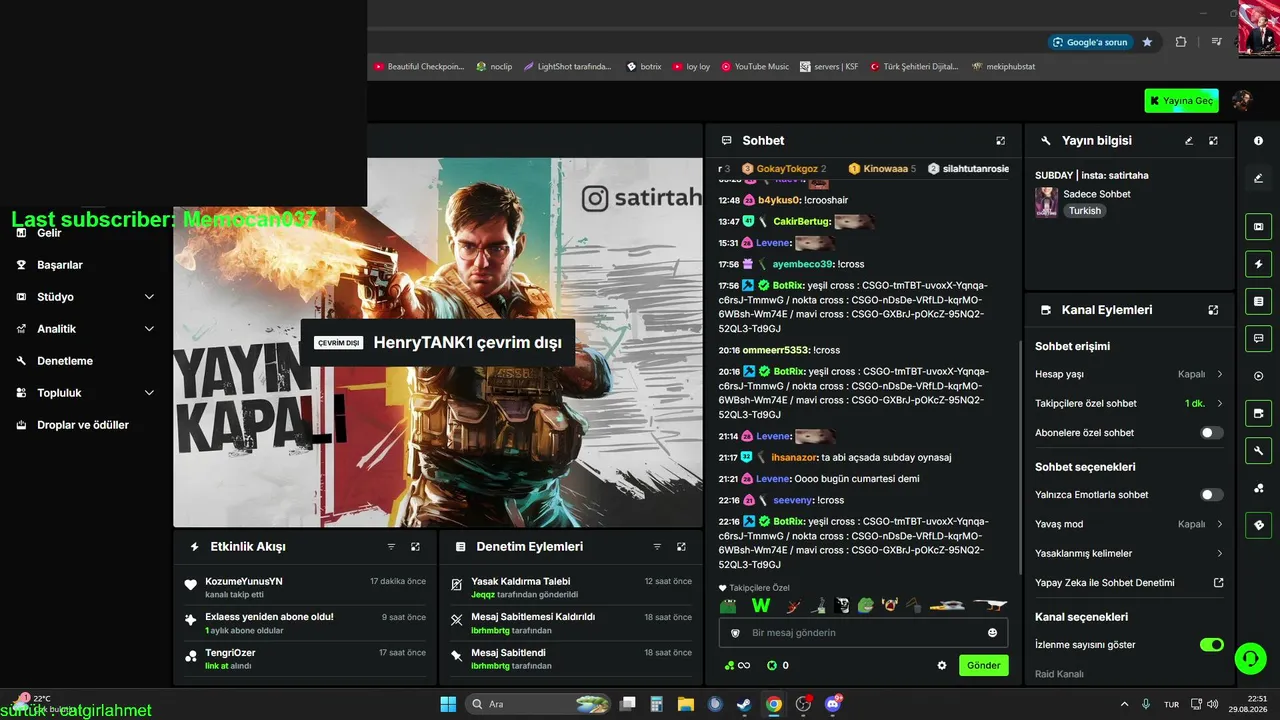Image resolution: width=1280 pixels, height=720 pixels.
Task: Click the Turkish language tag
Action: (1085, 211)
